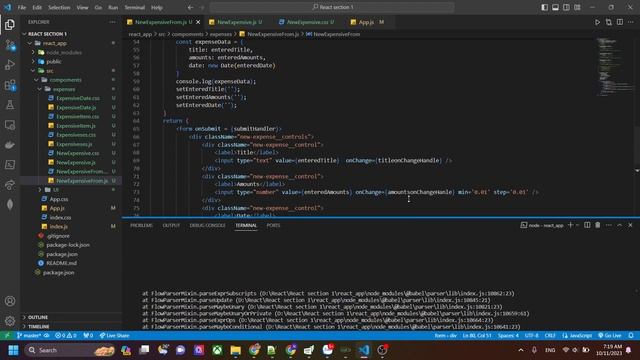Split the editor to the right
640x360 pixels.
tap(620, 22)
